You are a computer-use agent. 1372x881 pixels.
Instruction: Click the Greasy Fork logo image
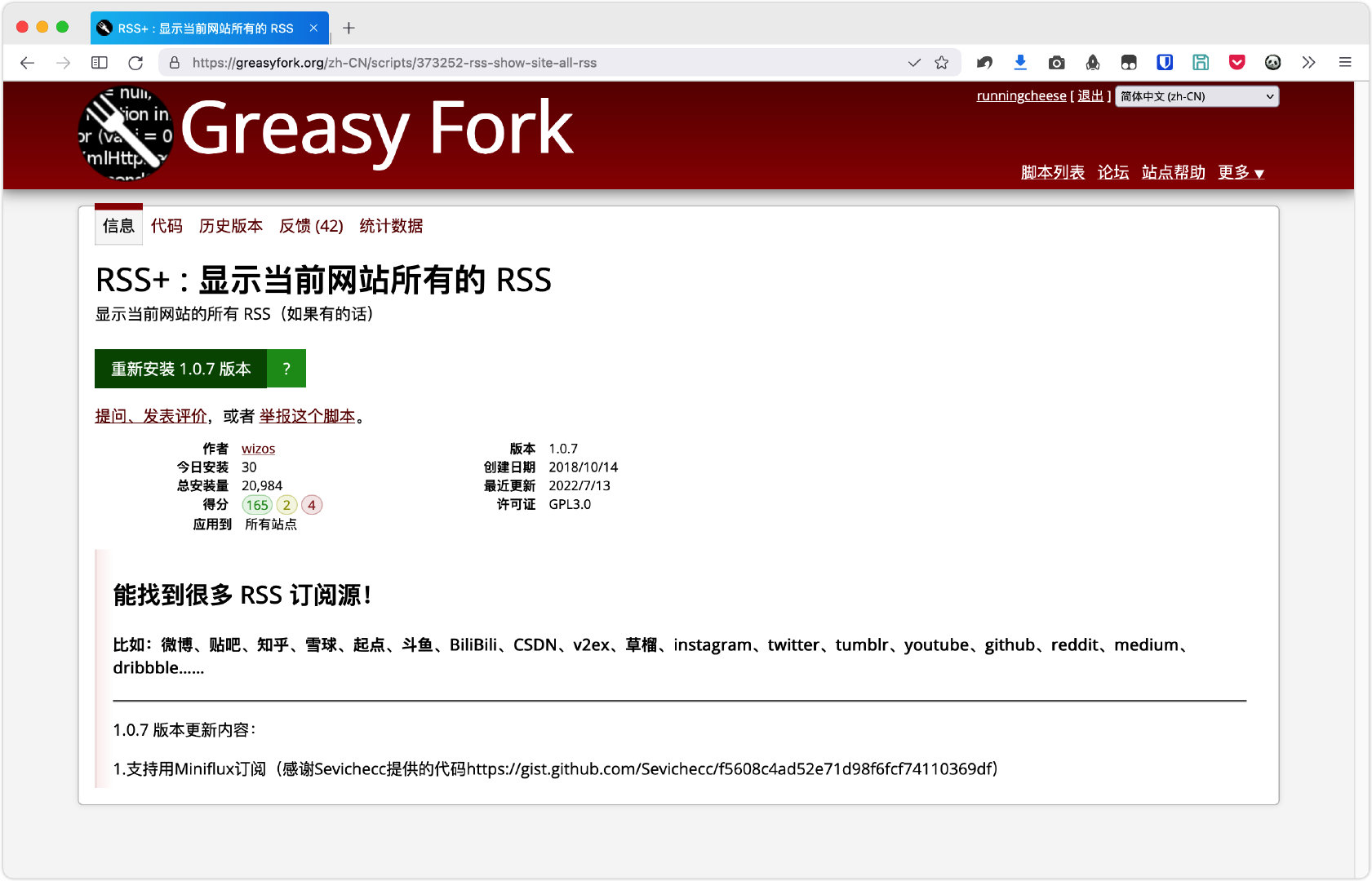(x=126, y=134)
